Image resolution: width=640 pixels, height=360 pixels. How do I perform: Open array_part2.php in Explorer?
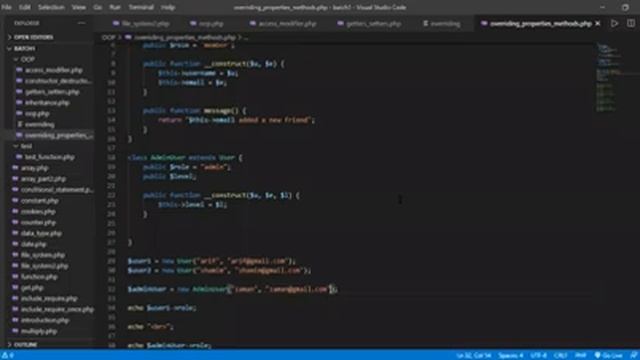[43, 179]
